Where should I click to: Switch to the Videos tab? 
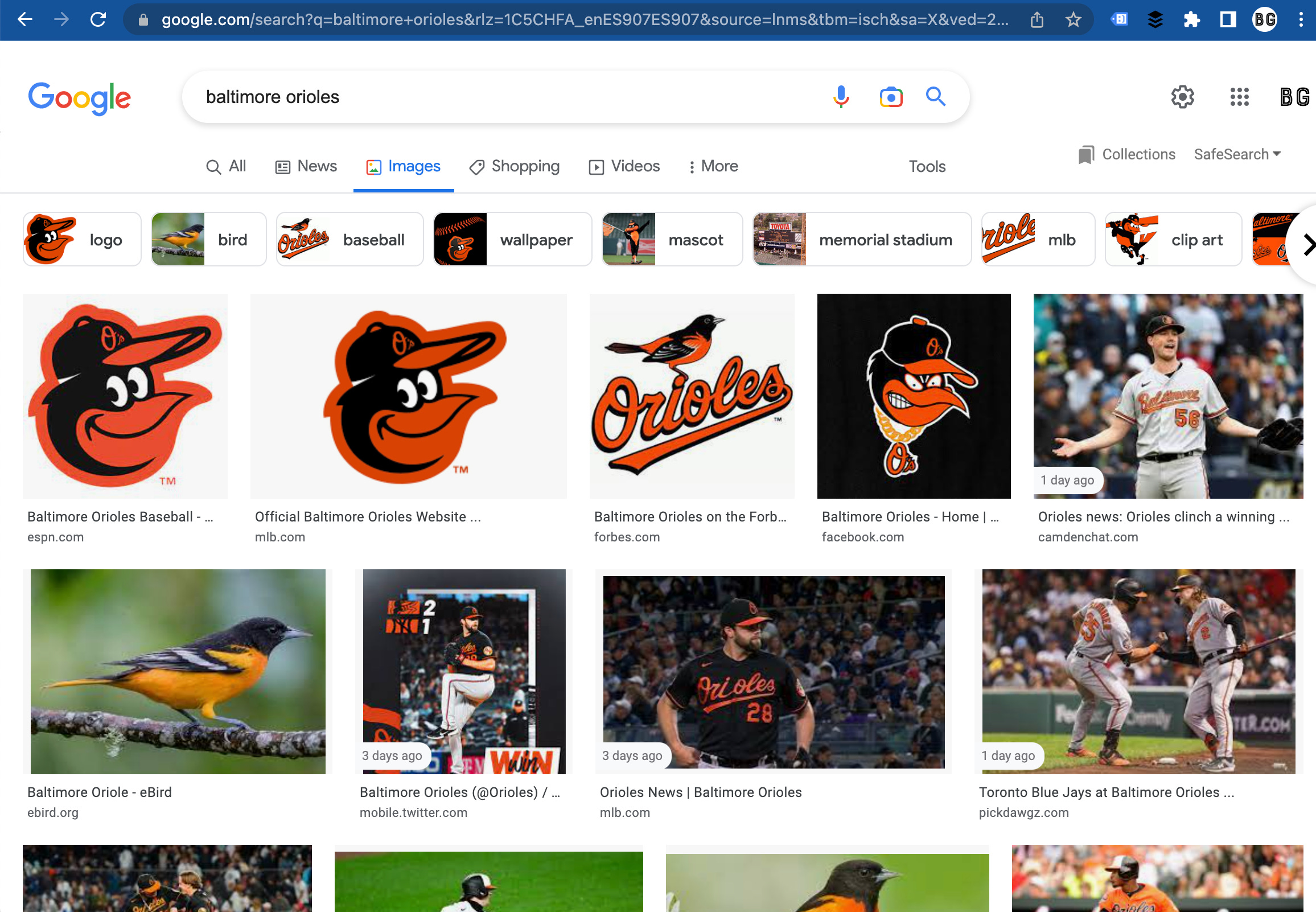pyautogui.click(x=624, y=166)
